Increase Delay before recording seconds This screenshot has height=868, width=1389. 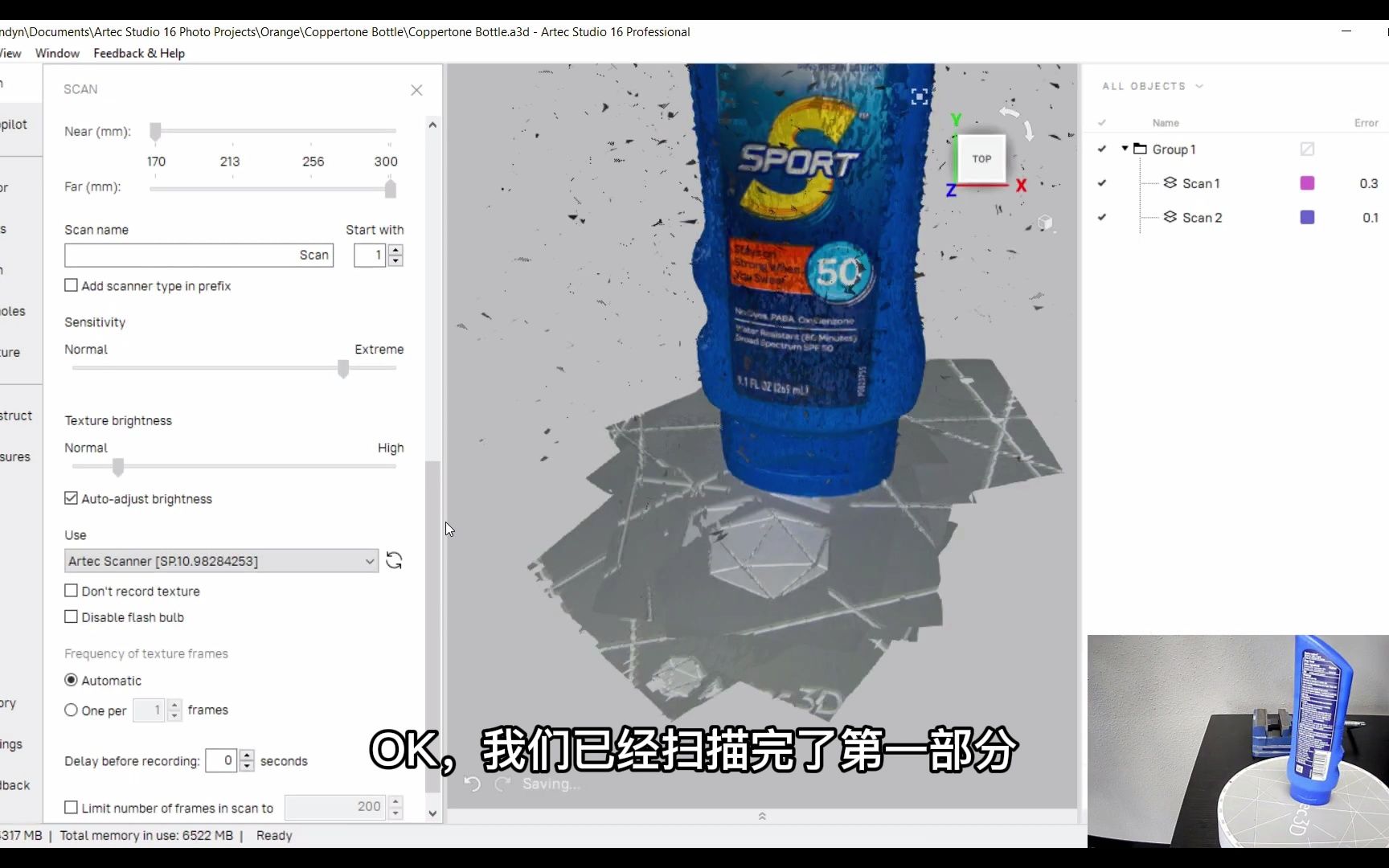(x=248, y=755)
